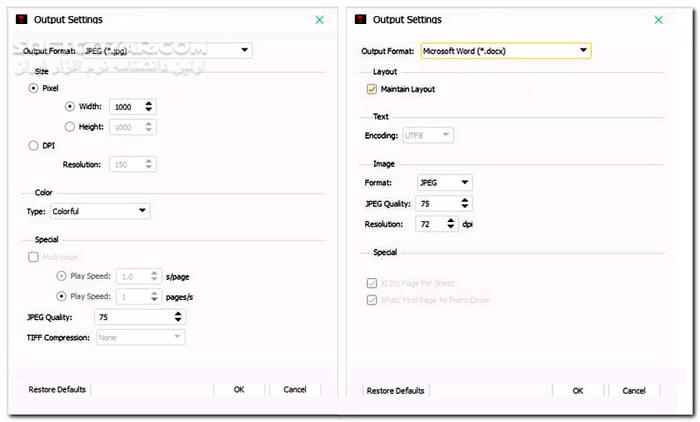Adjust the 72 dpi Resolution stepper
700x422 pixels.
(x=451, y=224)
